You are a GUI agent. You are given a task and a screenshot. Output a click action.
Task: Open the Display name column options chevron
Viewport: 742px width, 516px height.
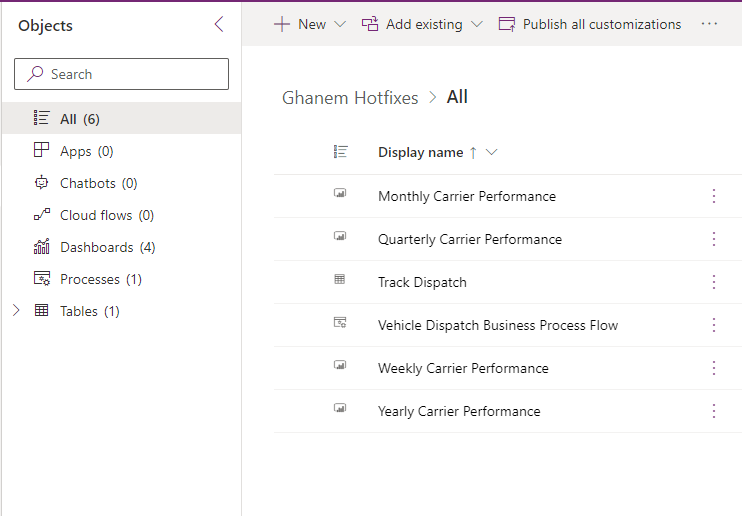click(491, 153)
